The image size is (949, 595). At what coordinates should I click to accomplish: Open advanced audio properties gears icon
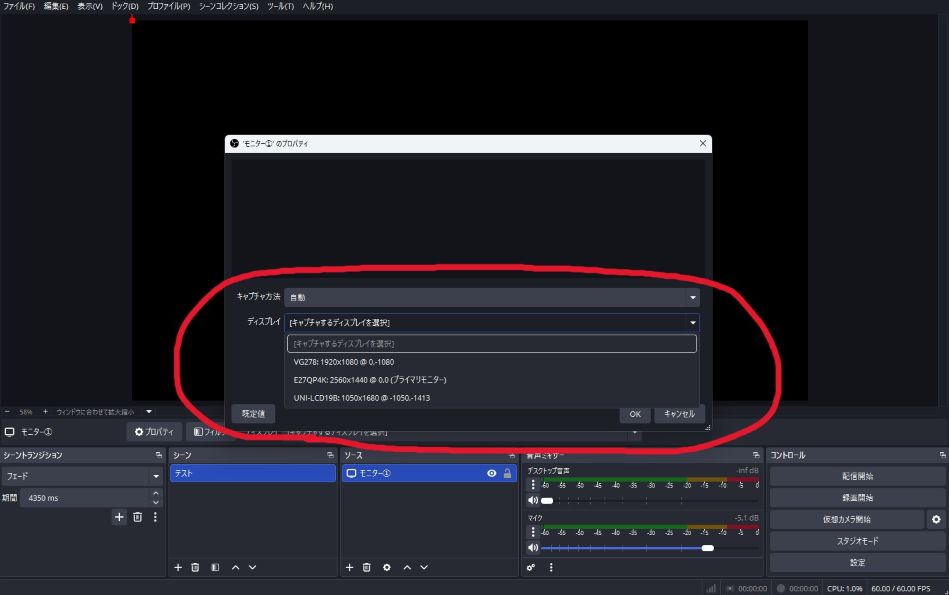coord(531,567)
